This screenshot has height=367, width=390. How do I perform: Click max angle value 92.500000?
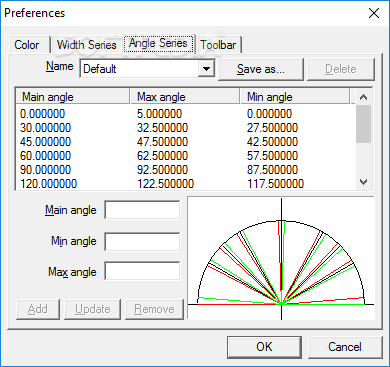click(x=162, y=170)
